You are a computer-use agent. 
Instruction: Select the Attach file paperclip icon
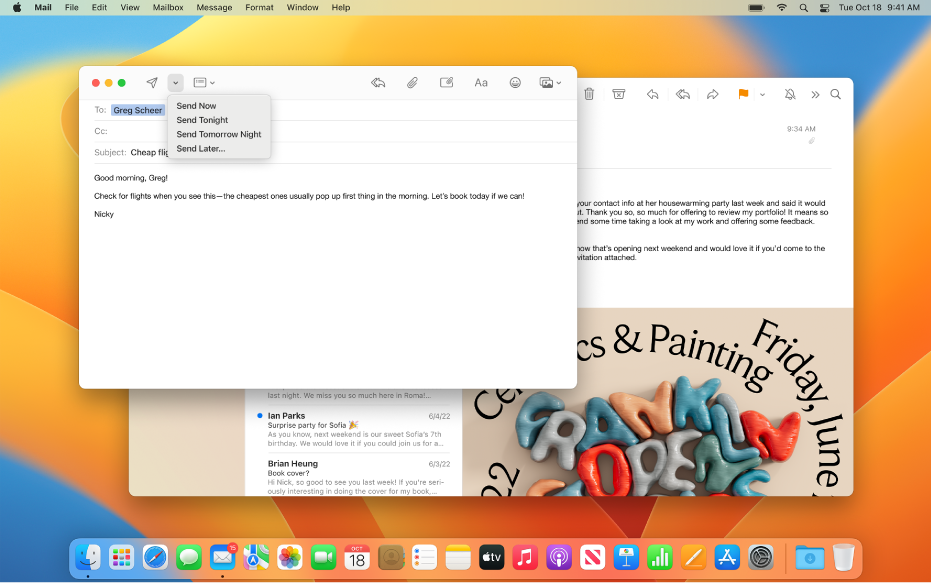tap(413, 83)
